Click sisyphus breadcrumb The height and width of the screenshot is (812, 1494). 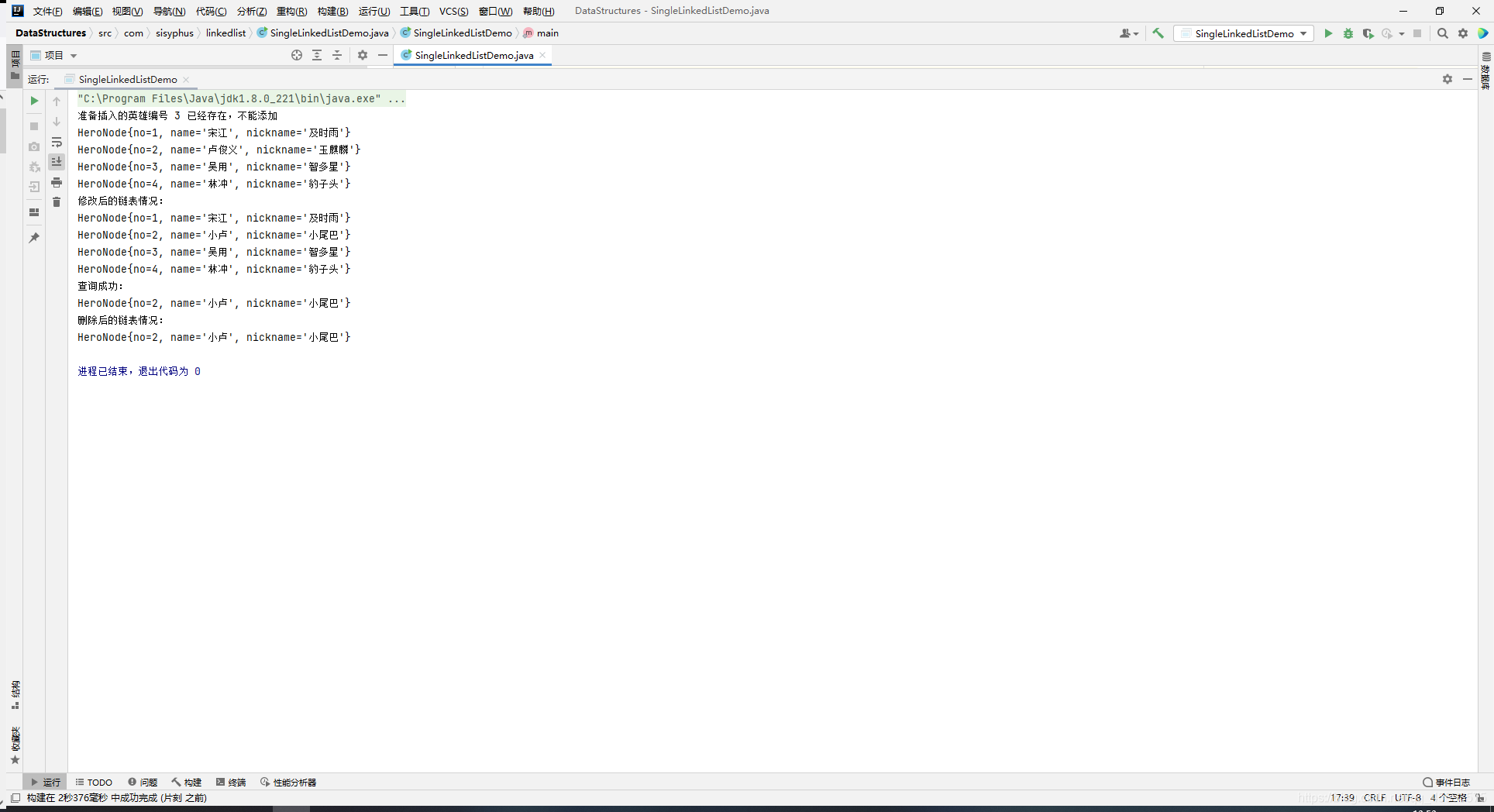point(174,33)
